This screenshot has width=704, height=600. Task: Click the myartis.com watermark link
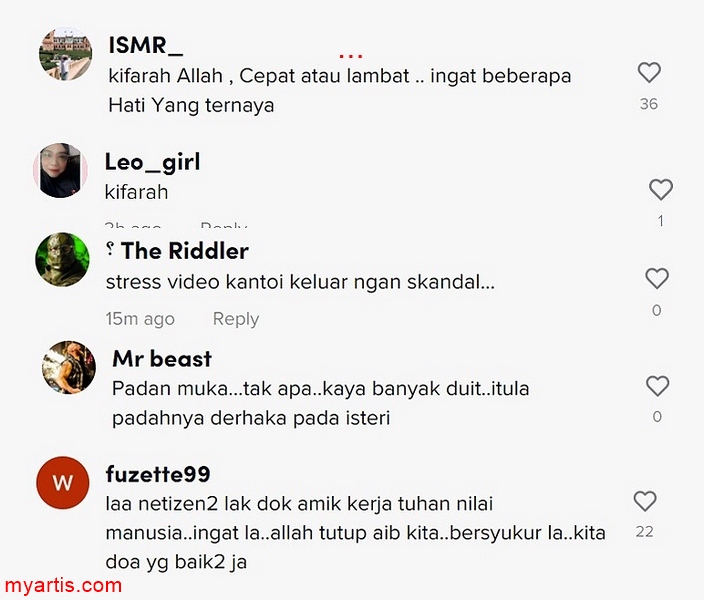click(63, 585)
